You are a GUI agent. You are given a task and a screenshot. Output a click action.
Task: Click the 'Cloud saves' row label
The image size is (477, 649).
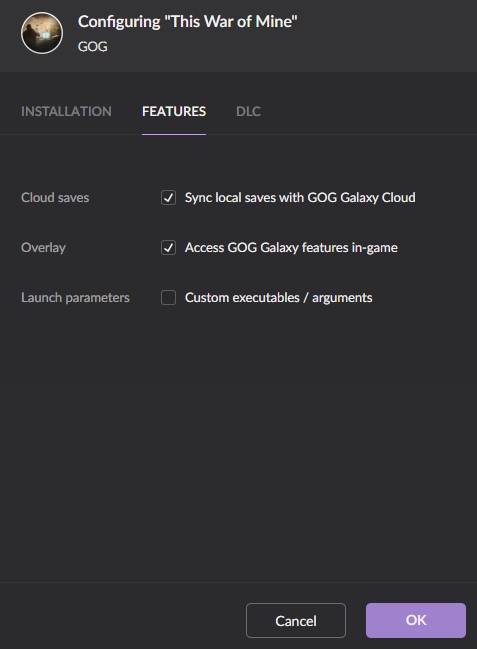(55, 197)
